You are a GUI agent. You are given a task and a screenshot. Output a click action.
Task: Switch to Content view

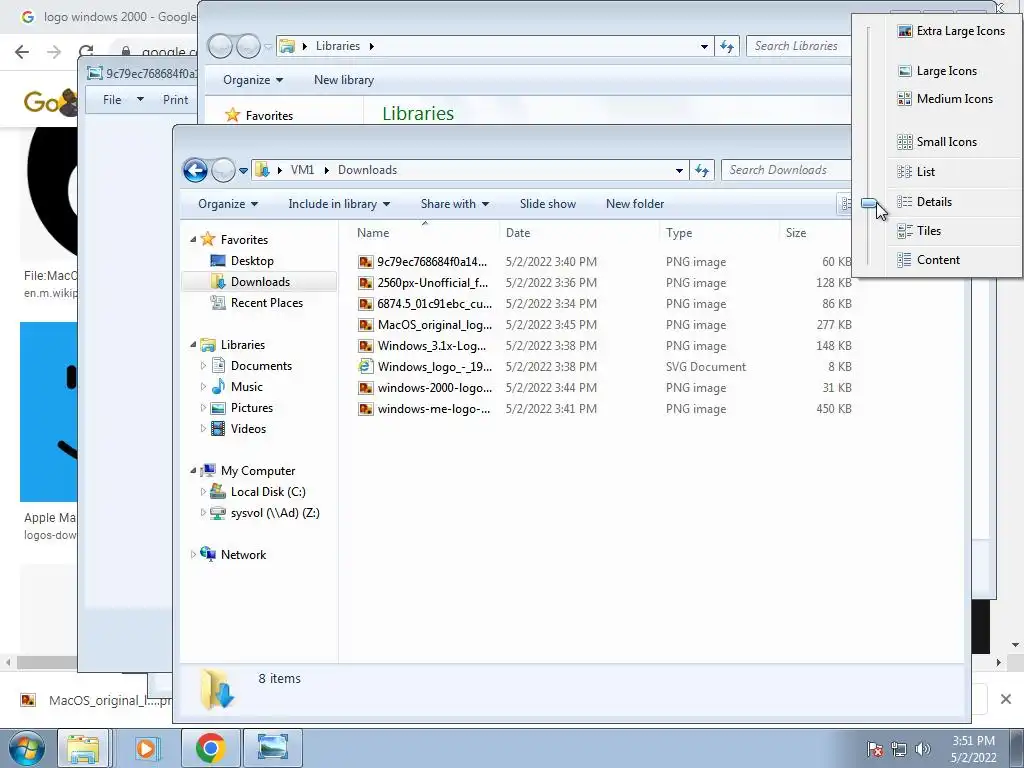pyautogui.click(x=929, y=260)
